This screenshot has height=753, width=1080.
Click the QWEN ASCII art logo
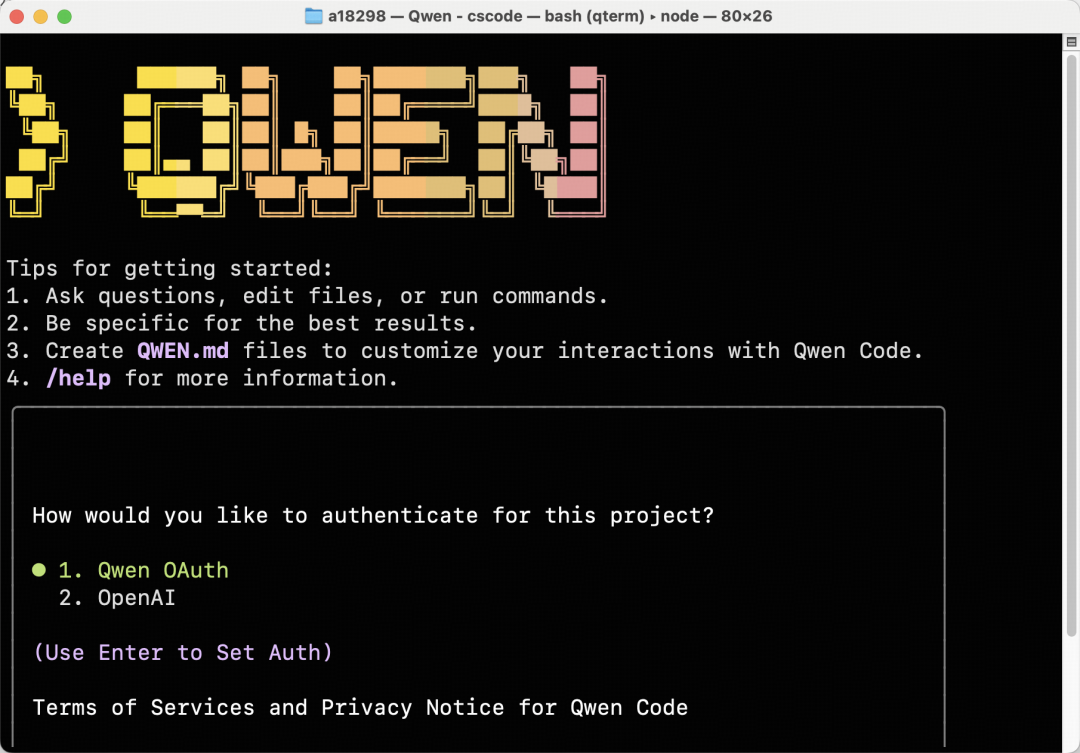tap(306, 142)
